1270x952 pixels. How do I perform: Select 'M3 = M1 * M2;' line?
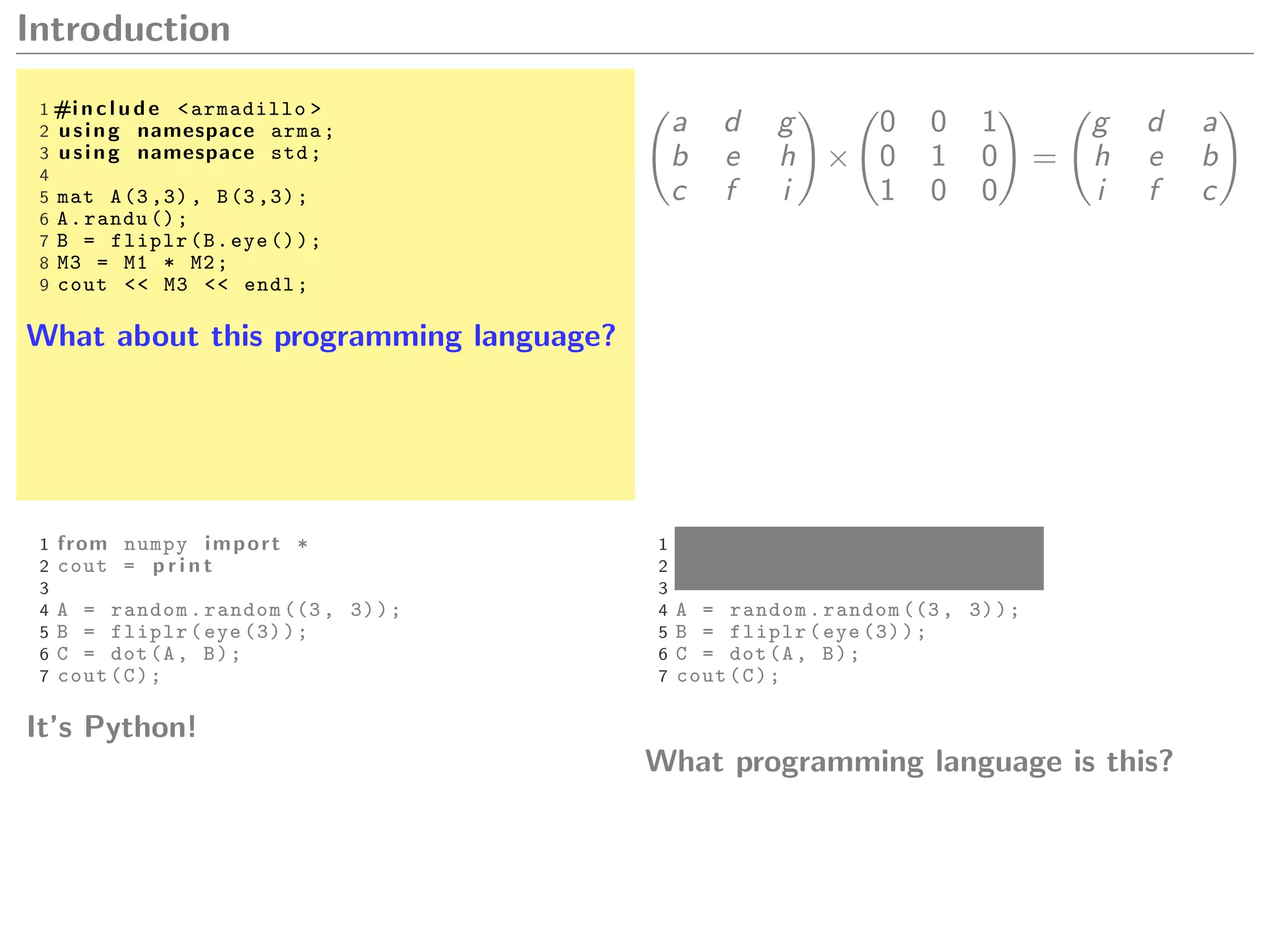(x=142, y=263)
